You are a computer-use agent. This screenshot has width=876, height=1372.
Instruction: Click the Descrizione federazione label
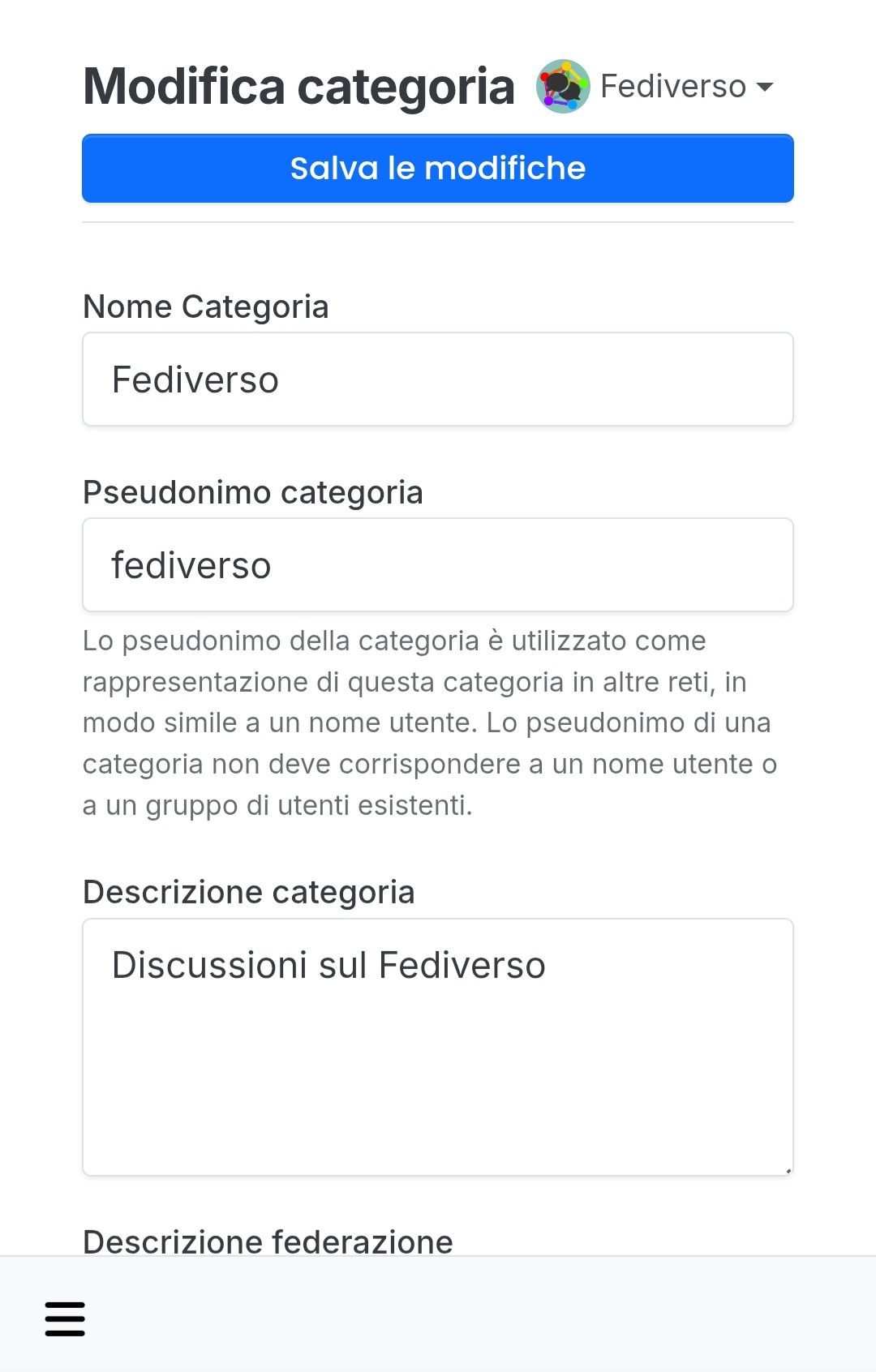pos(268,1241)
